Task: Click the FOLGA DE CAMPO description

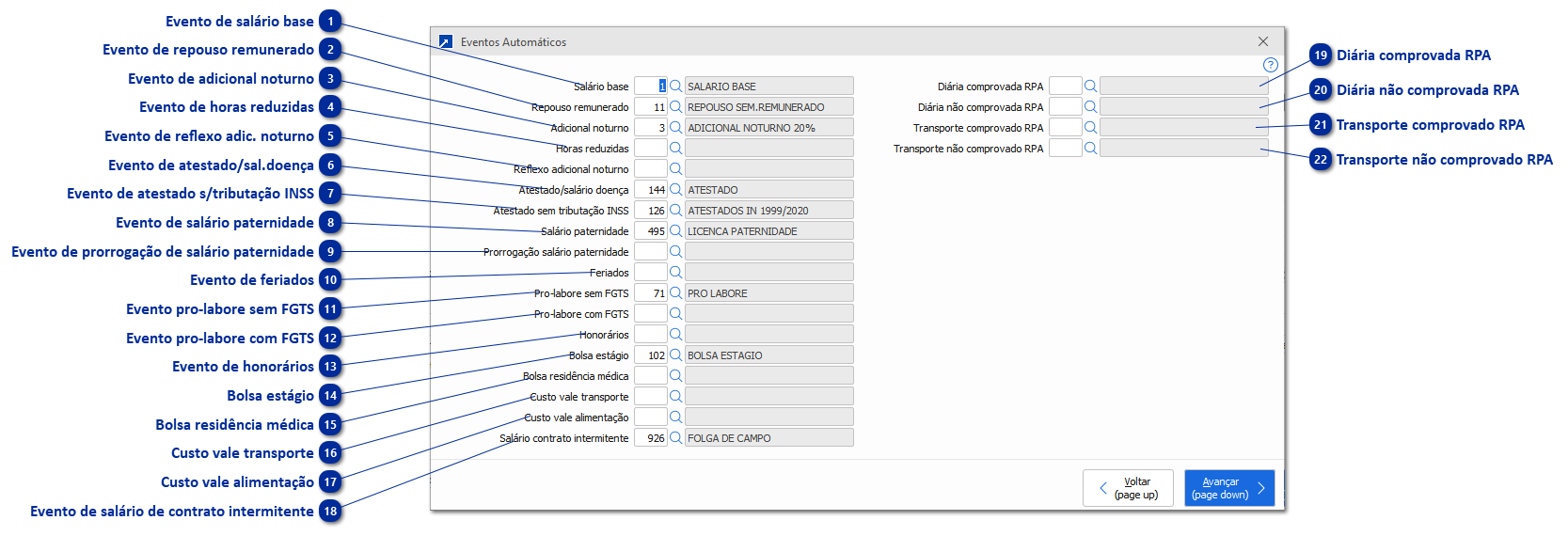Action: click(769, 437)
